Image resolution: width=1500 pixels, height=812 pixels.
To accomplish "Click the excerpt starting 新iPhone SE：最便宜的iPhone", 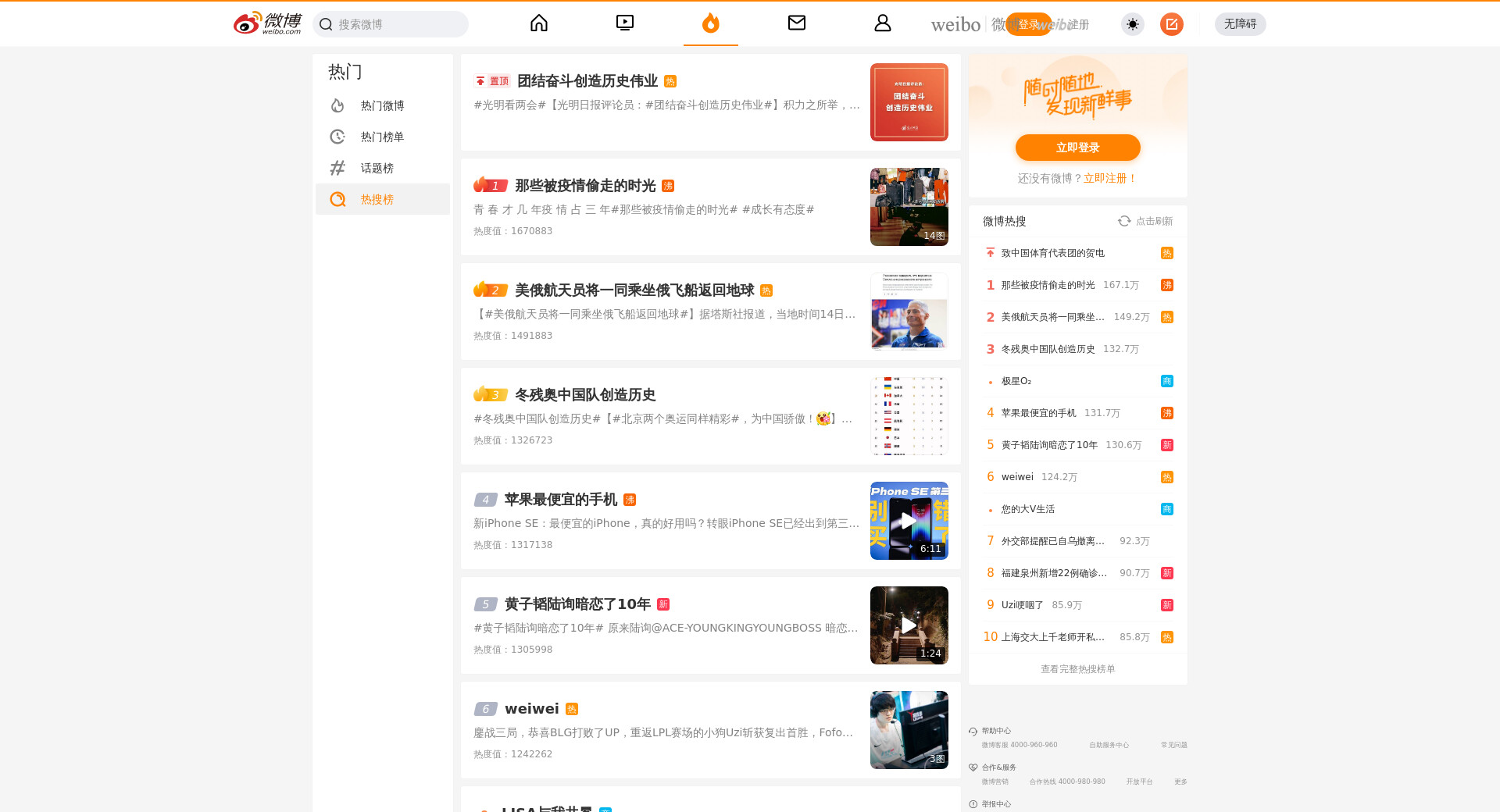I will pos(666,523).
